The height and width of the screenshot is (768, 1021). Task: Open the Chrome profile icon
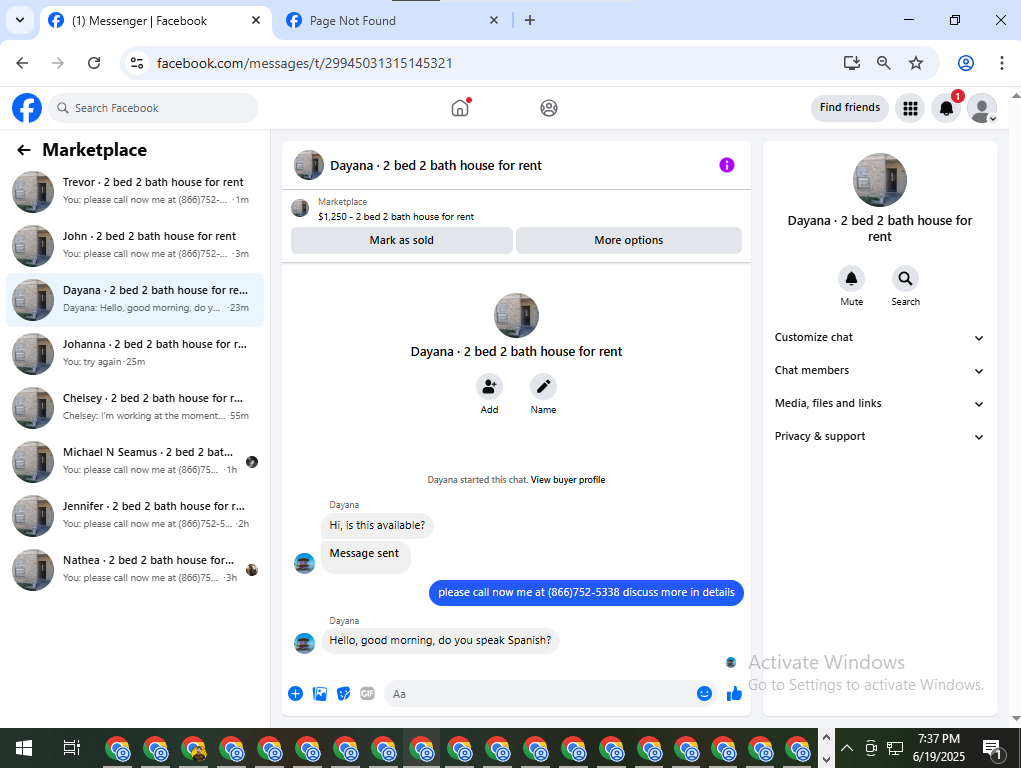966,63
